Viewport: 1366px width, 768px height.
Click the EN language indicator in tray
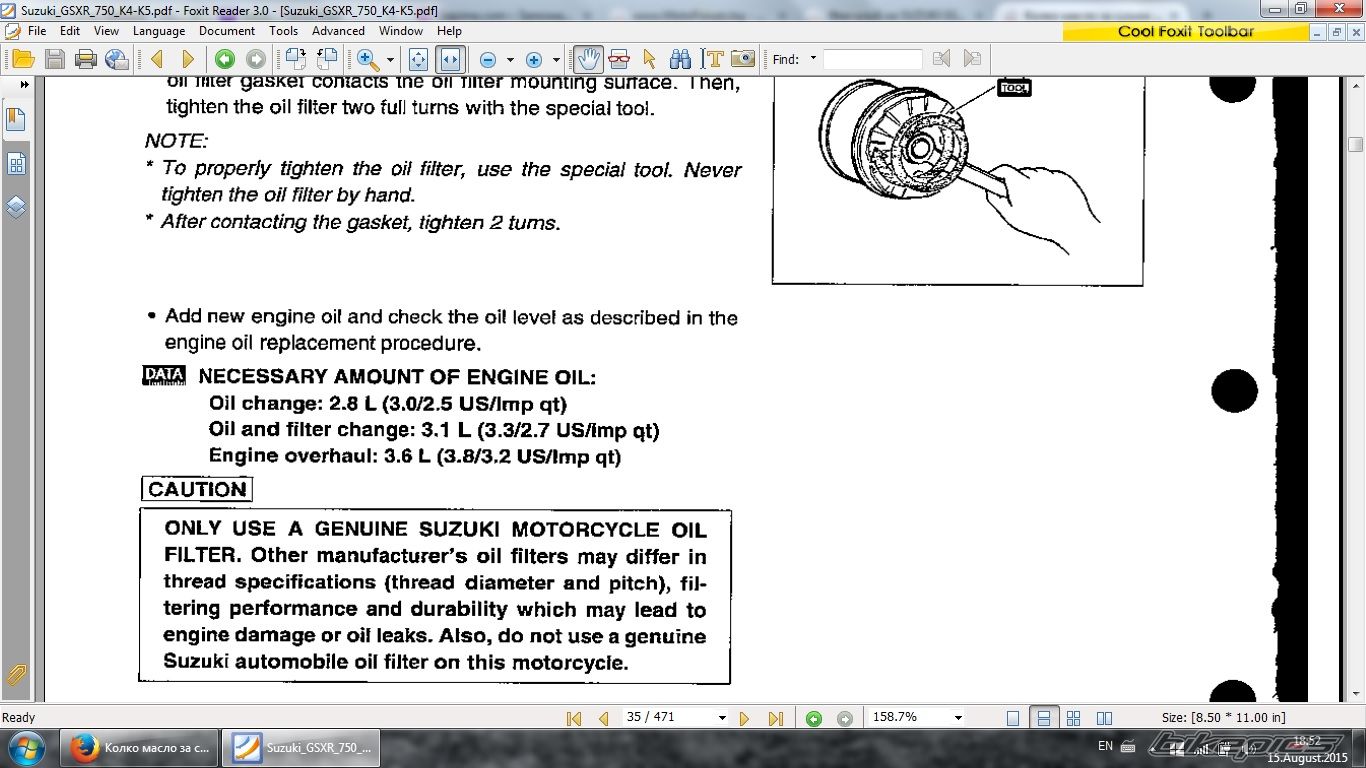point(1105,746)
